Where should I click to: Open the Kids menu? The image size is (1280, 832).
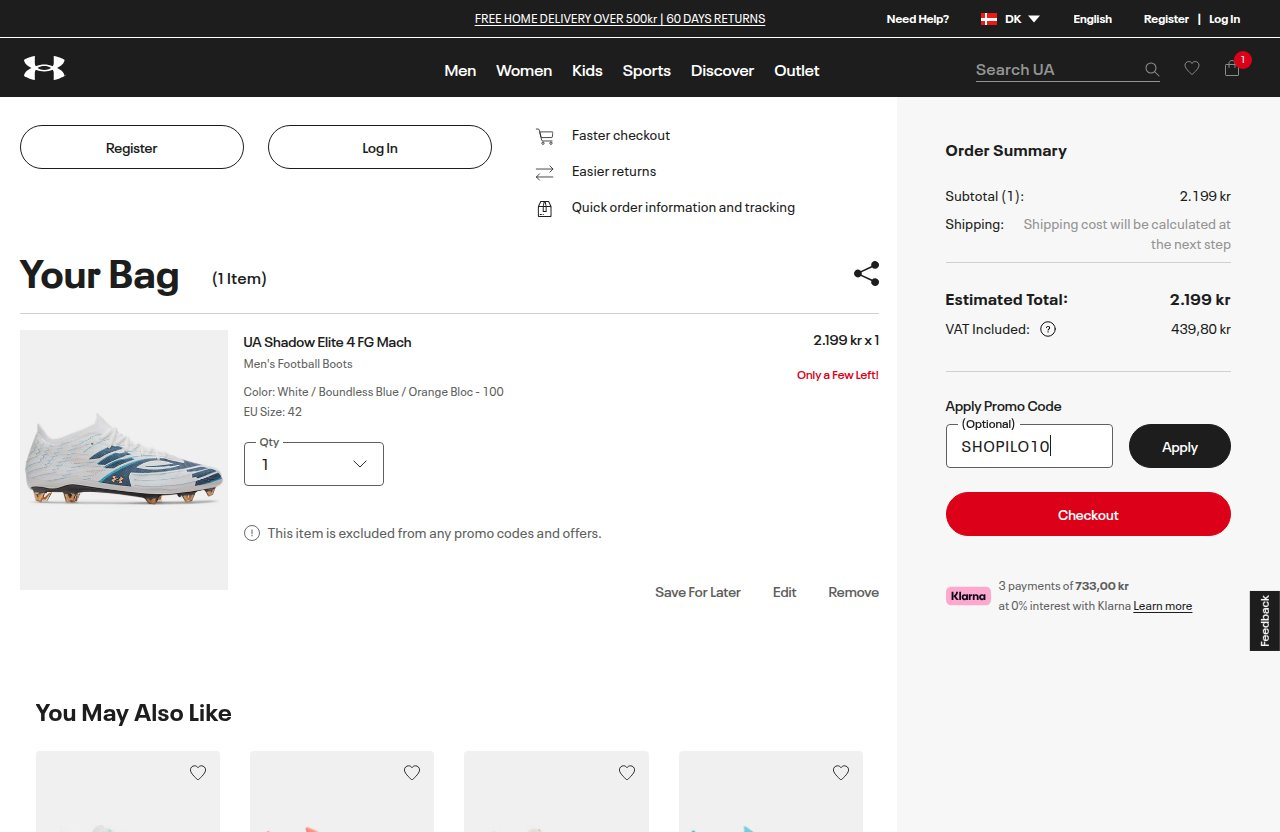coord(587,70)
